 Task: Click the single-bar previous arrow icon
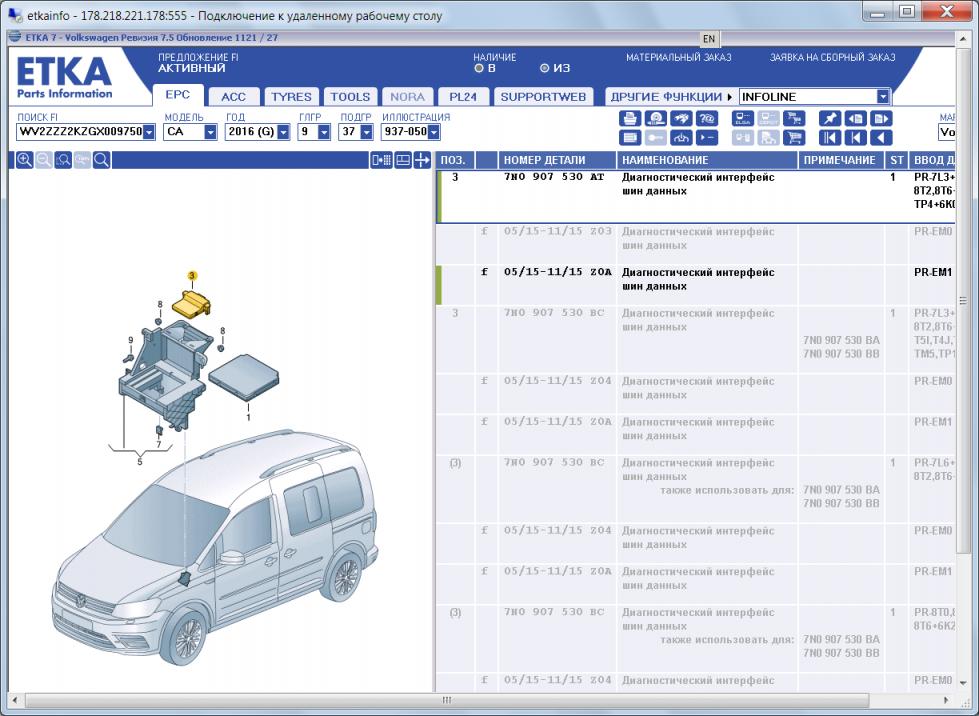(855, 138)
